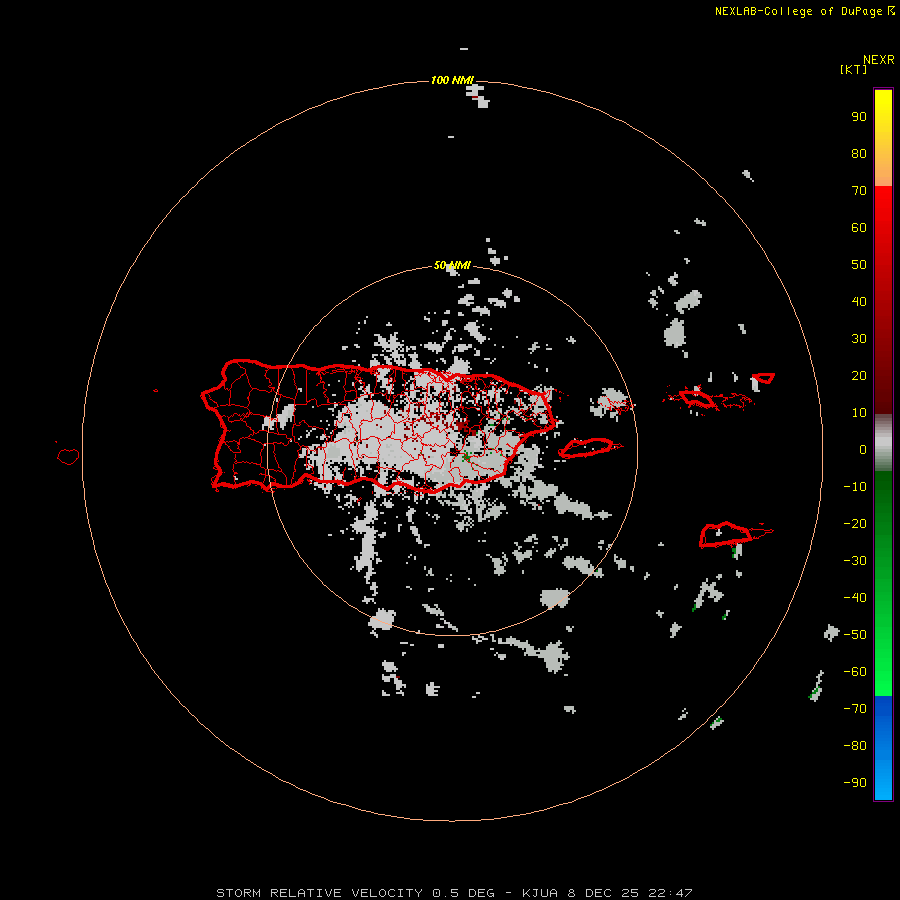
Task: Click the -30 value on velocity scale
Action: [x=855, y=561]
